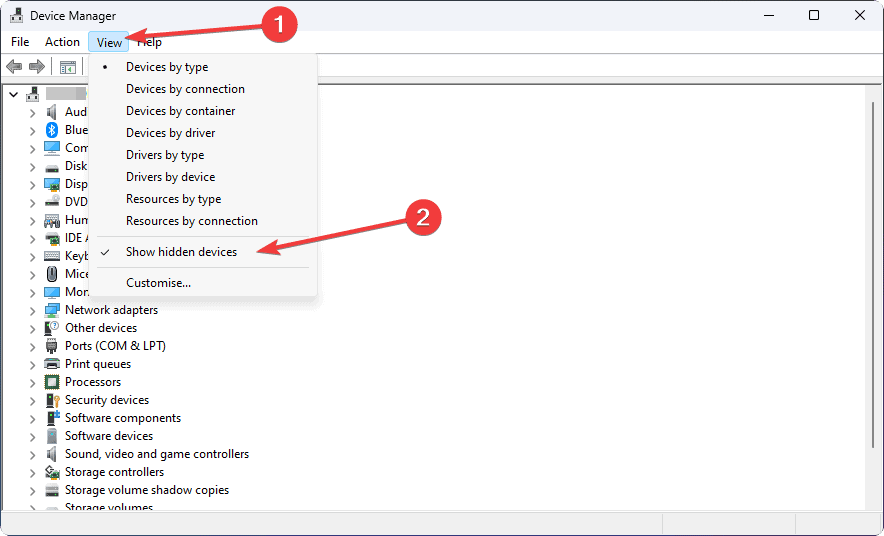Maximize the Device Manager window
This screenshot has width=884, height=536.
click(814, 15)
